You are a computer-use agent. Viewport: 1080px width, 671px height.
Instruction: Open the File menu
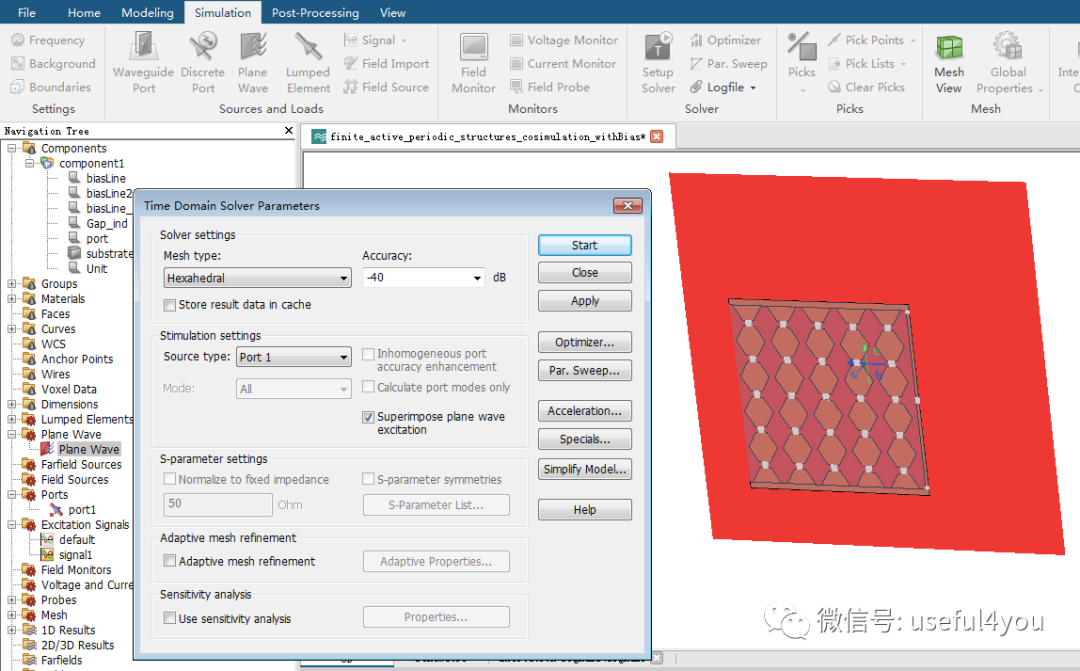(x=27, y=12)
